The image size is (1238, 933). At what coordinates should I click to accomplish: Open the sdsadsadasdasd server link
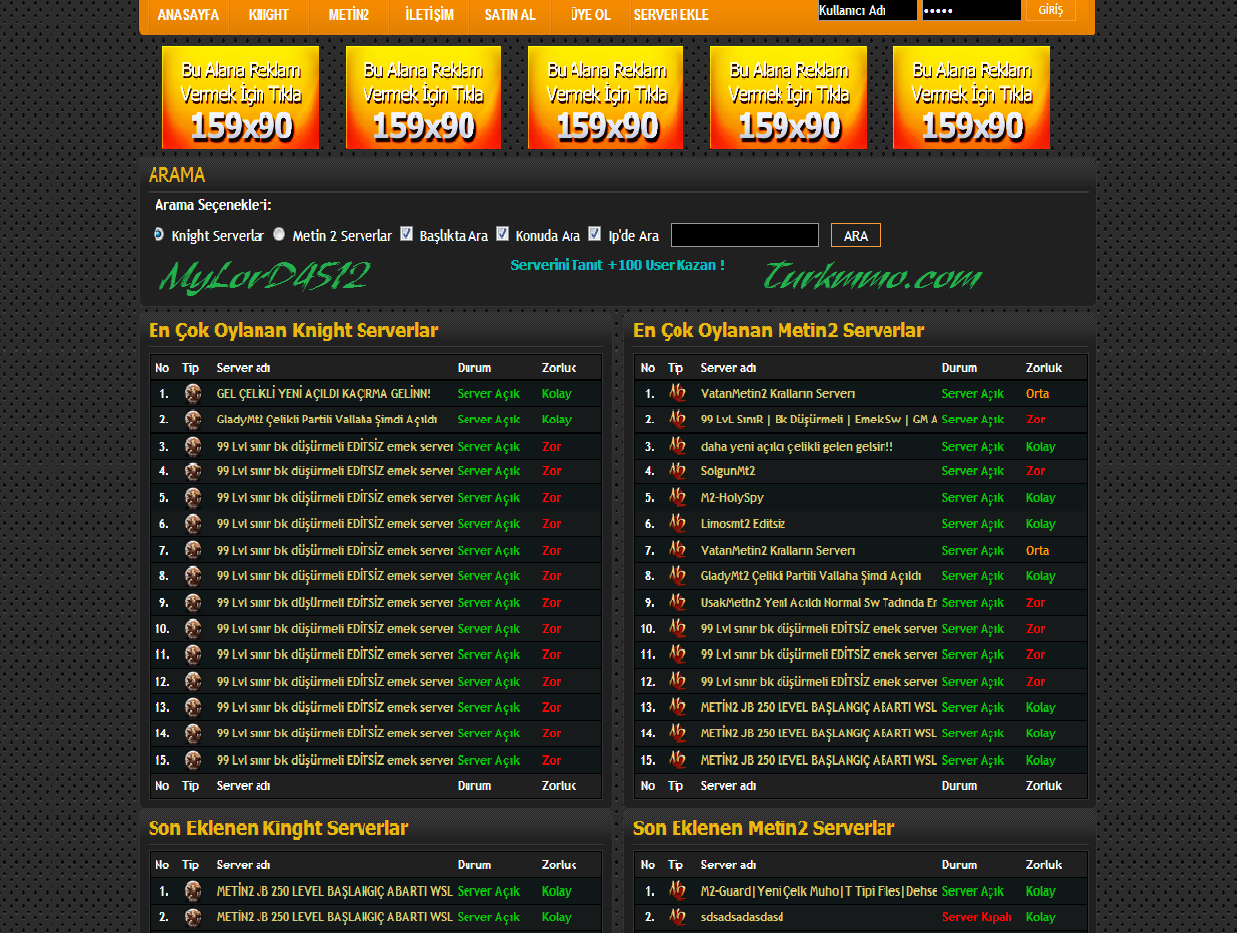pyautogui.click(x=742, y=917)
